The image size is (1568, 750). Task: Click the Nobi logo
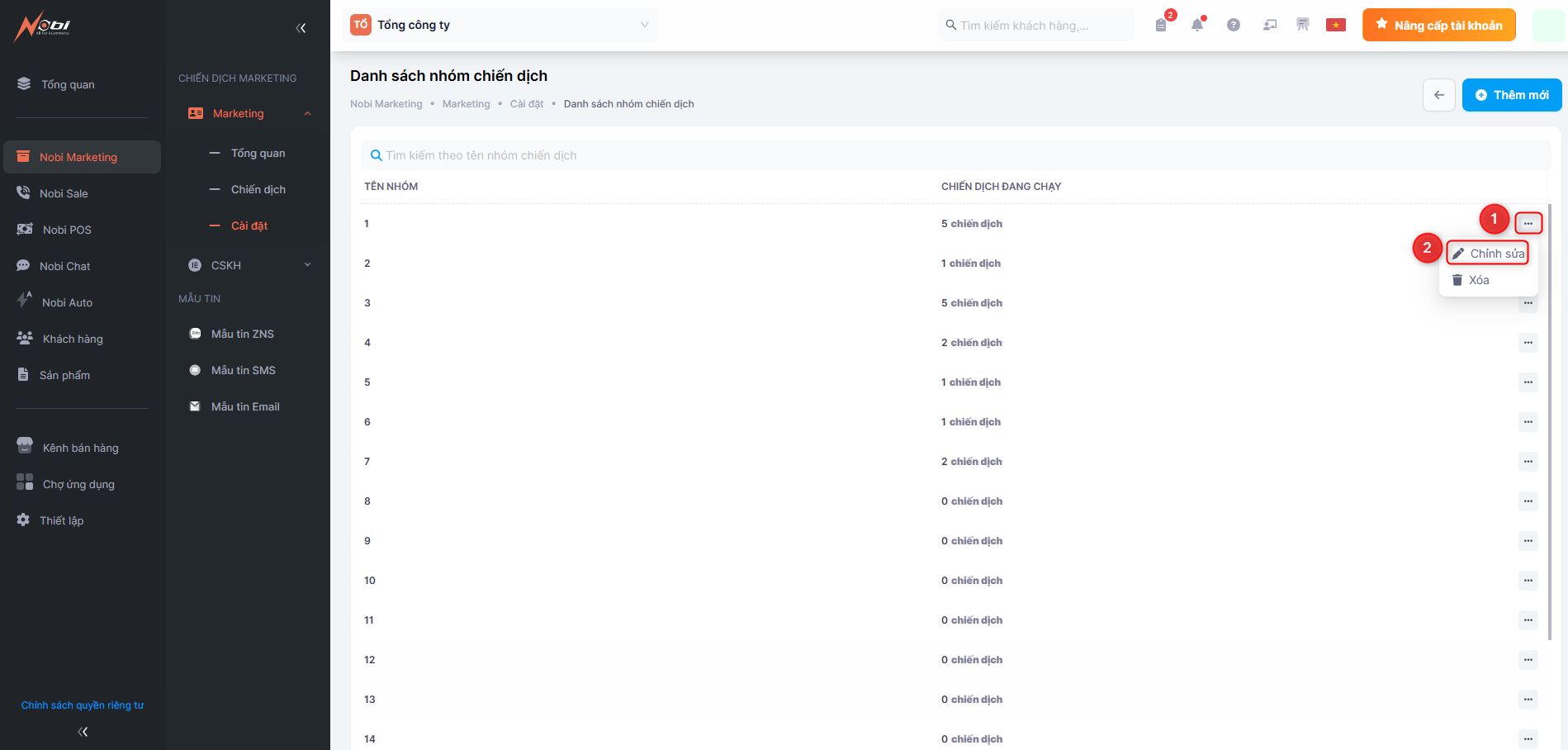42,26
